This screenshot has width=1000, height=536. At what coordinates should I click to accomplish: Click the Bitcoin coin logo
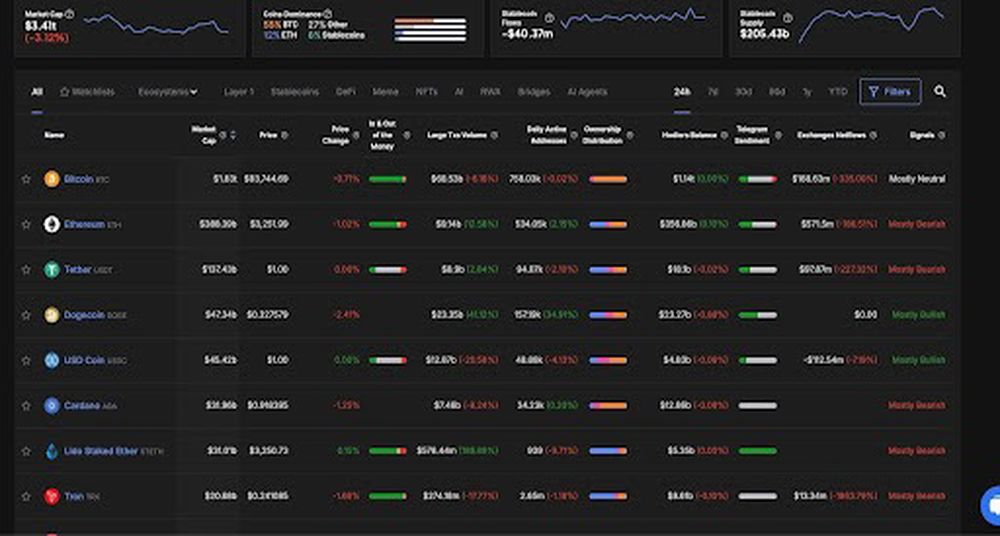tap(52, 179)
